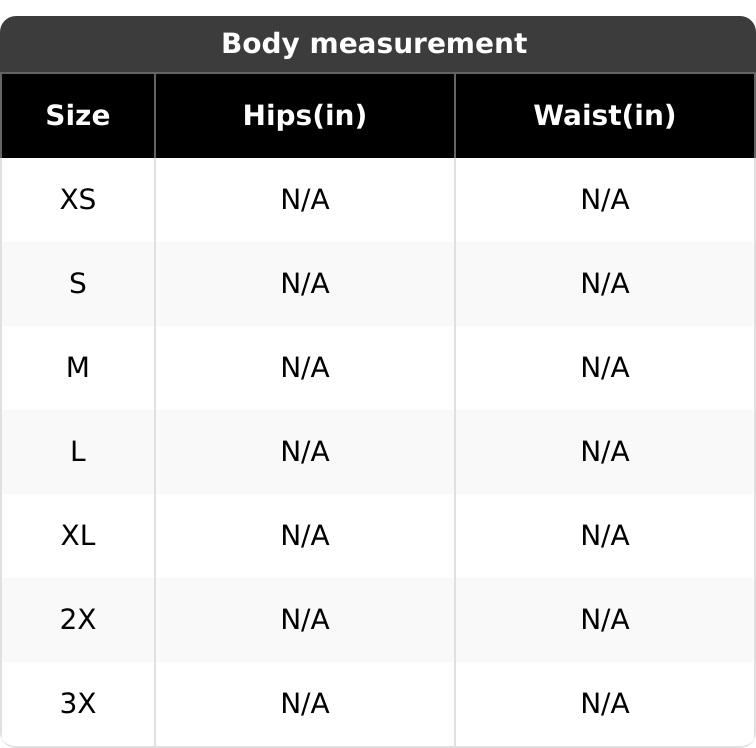
Task: Click the Body measurement table title
Action: [x=374, y=44]
